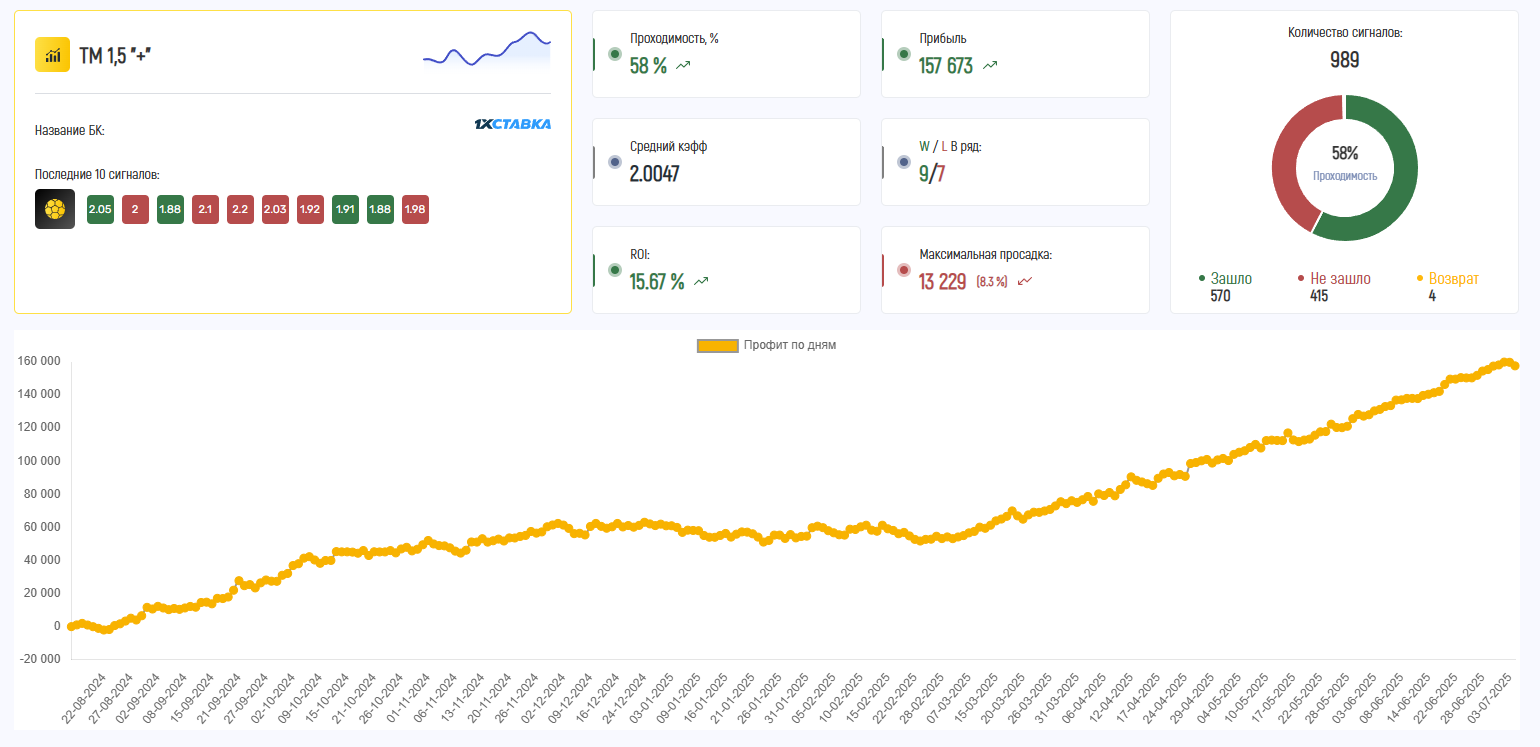
Task: Toggle the Профит по дням chart series label
Action: point(789,345)
